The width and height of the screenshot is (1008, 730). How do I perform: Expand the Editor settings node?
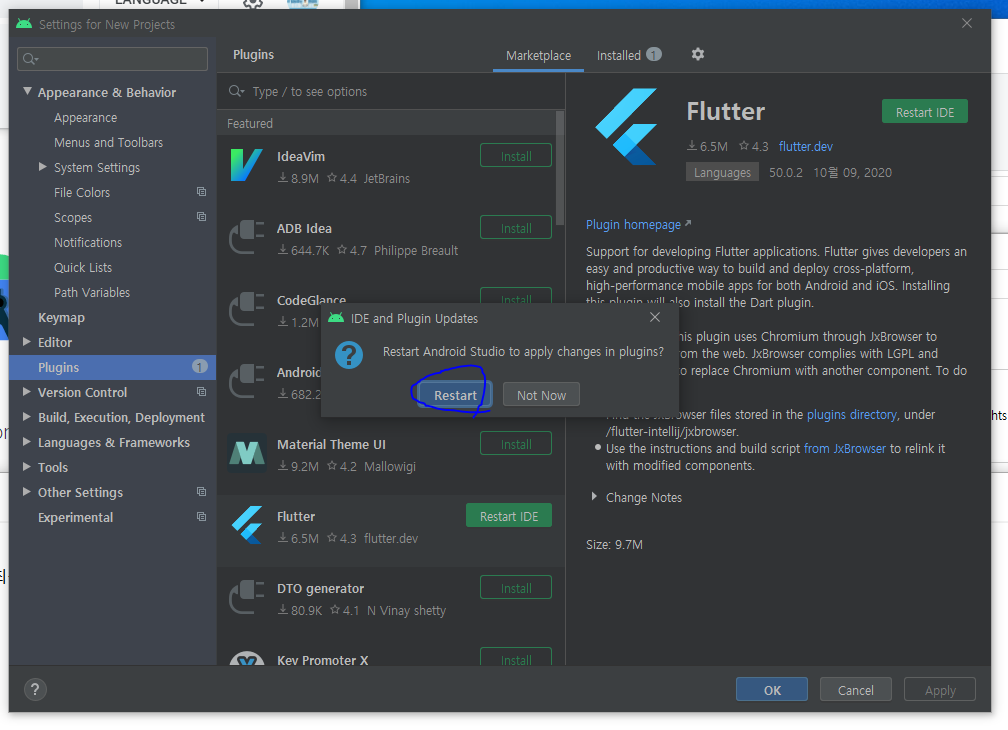27,342
